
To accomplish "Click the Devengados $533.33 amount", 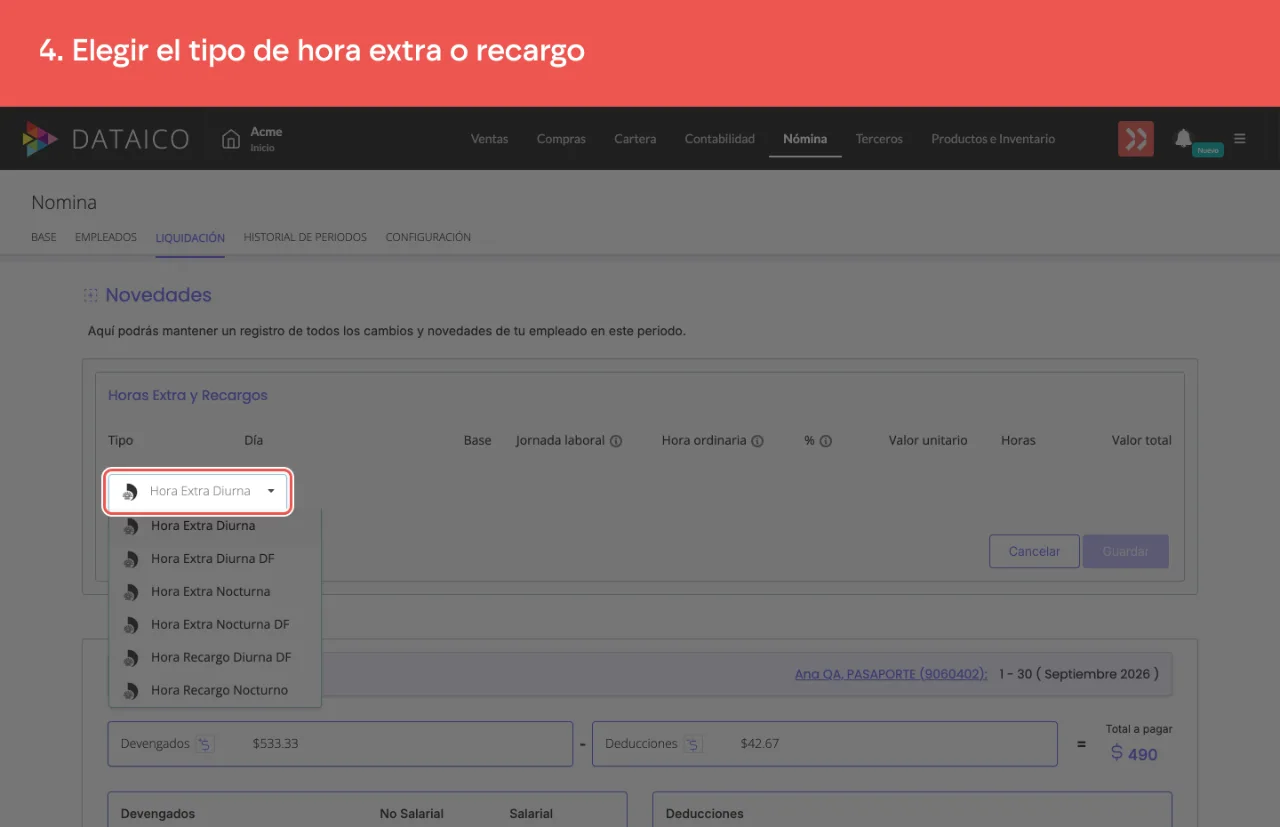I will 276,744.
